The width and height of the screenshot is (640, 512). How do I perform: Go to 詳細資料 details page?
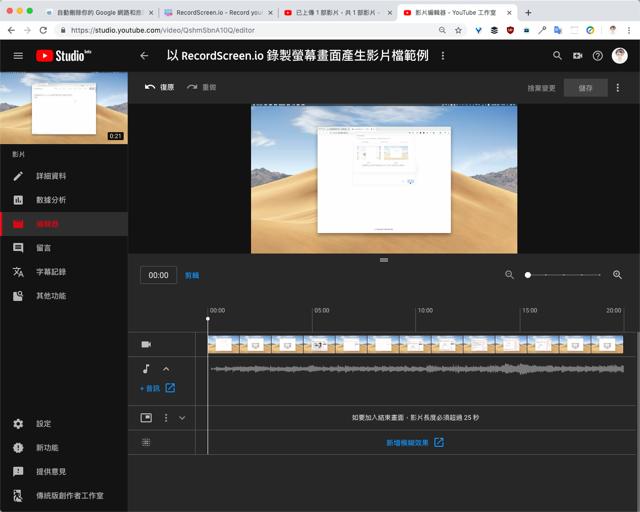(50, 176)
